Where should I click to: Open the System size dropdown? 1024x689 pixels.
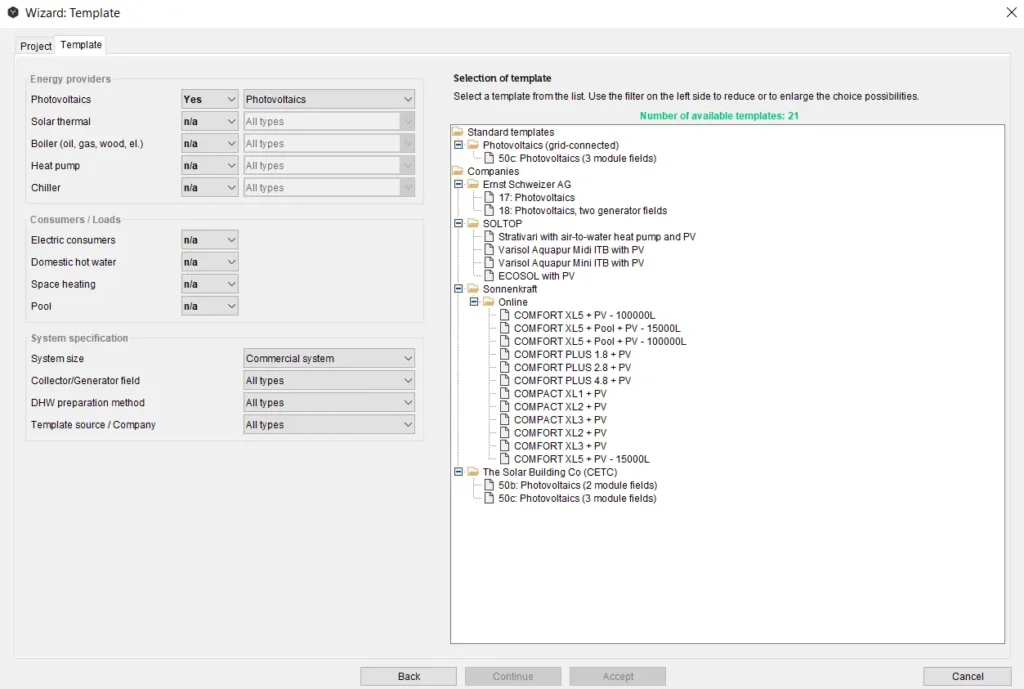(329, 359)
